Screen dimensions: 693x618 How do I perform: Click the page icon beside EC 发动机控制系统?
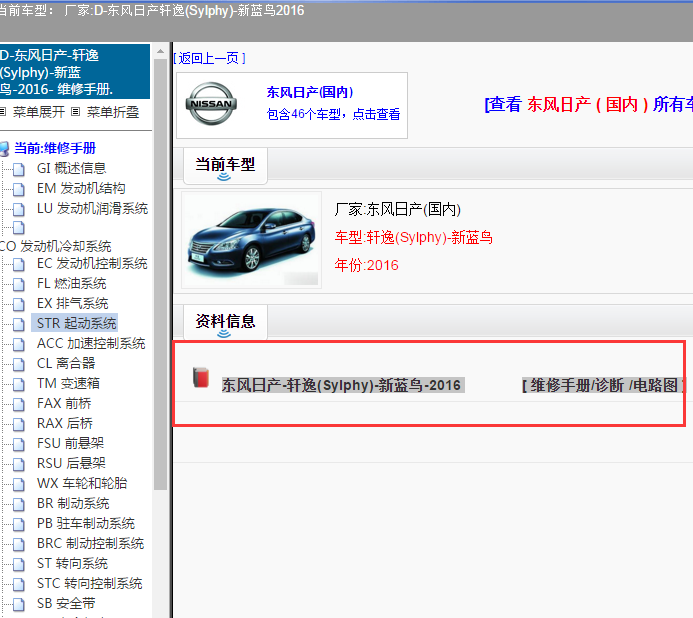point(19,264)
